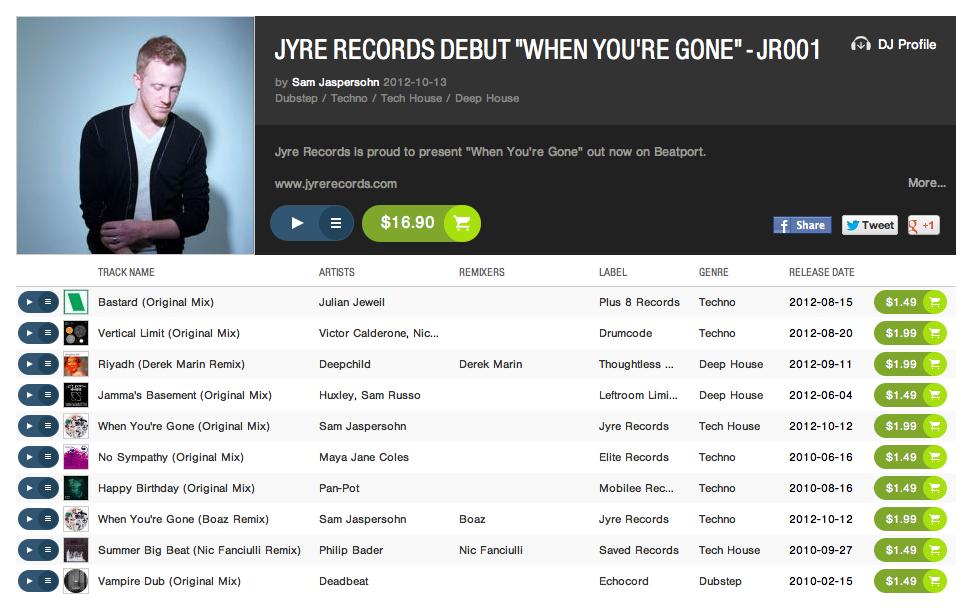Open Maya Jane Coles artist link

coord(364,458)
